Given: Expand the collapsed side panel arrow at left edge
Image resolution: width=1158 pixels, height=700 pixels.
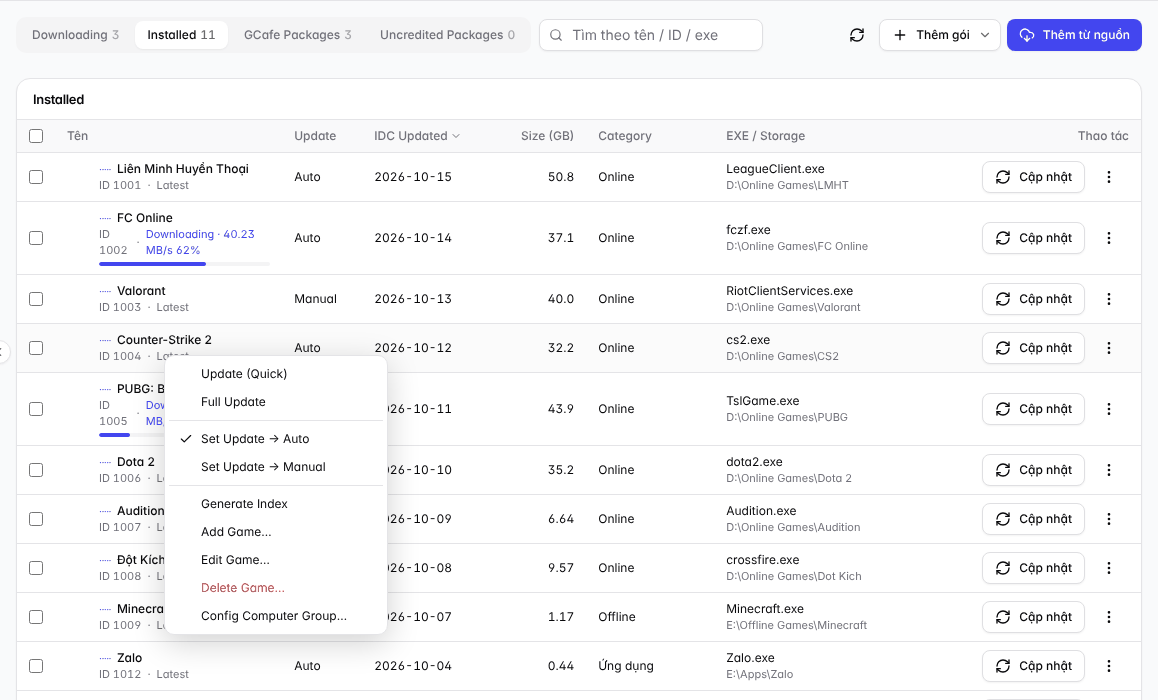Looking at the screenshot, I should pyautogui.click(x=3, y=352).
